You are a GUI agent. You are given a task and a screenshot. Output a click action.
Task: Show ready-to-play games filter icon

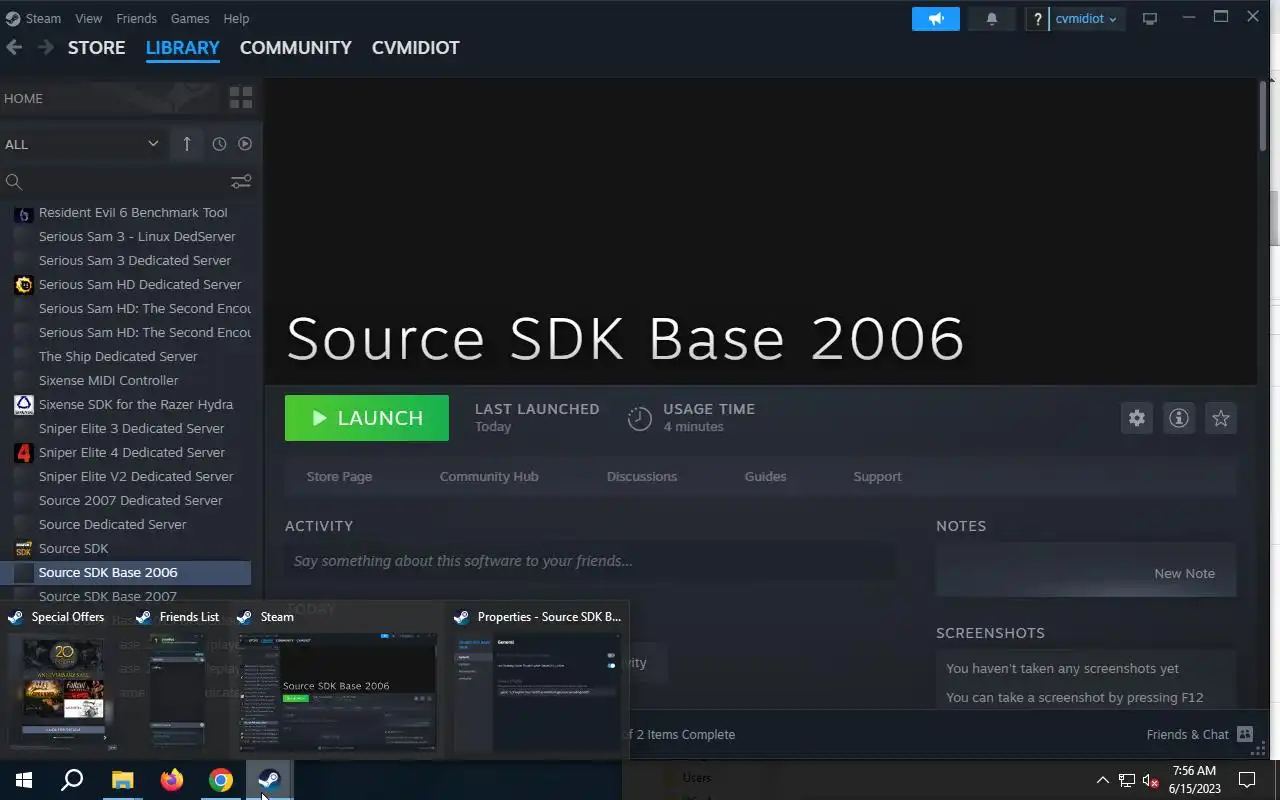tap(245, 144)
